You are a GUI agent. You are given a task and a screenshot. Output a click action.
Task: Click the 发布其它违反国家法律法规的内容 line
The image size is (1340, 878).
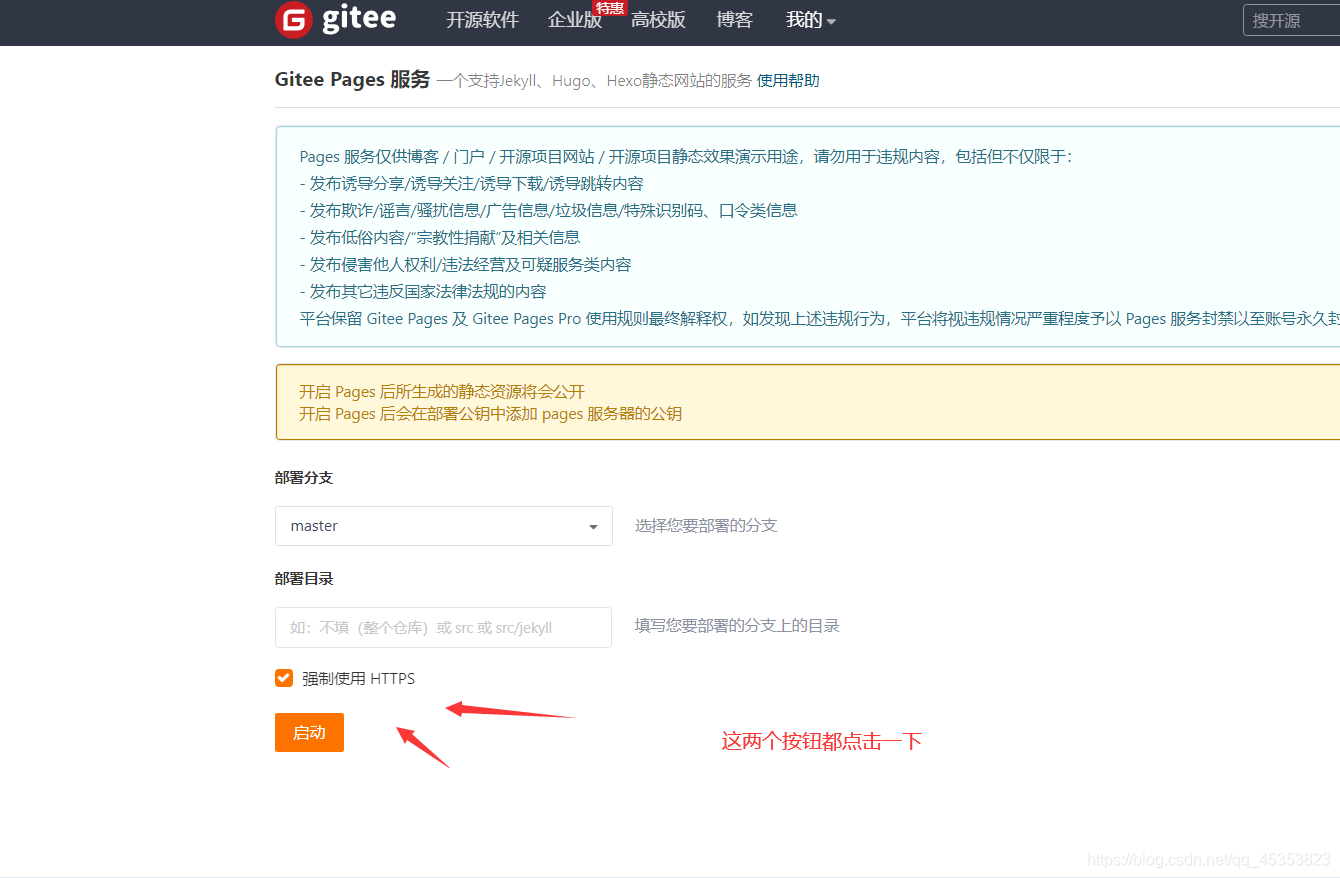tap(423, 292)
